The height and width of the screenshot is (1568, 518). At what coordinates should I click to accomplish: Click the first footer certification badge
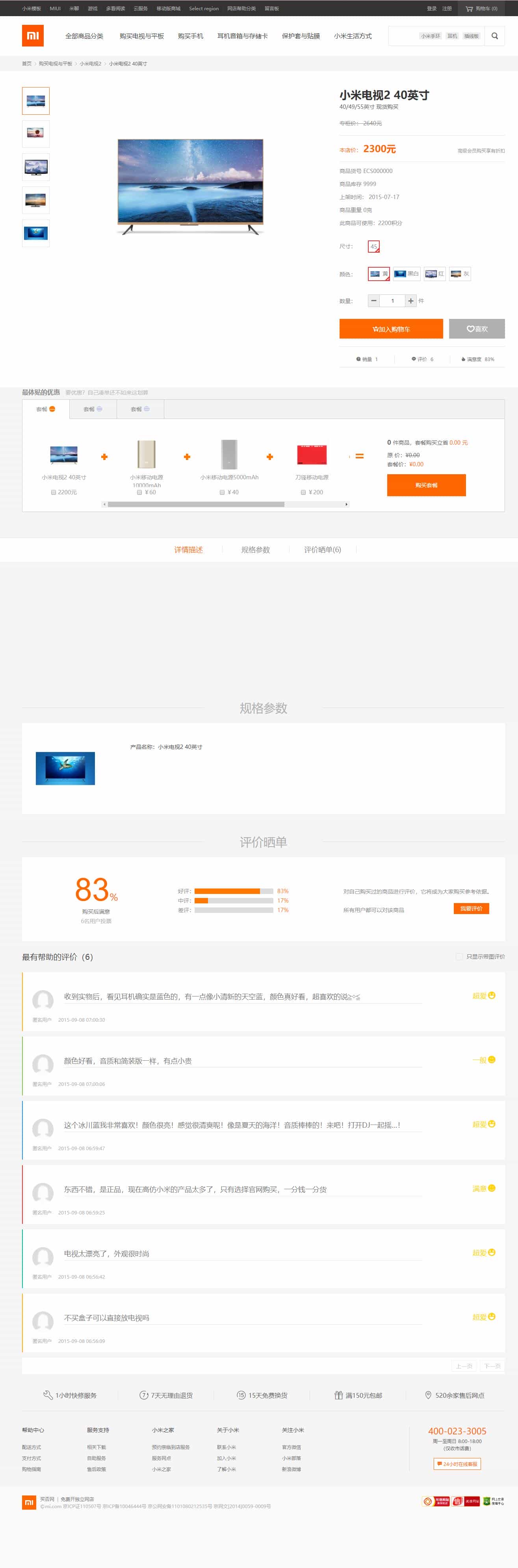coord(436,1501)
